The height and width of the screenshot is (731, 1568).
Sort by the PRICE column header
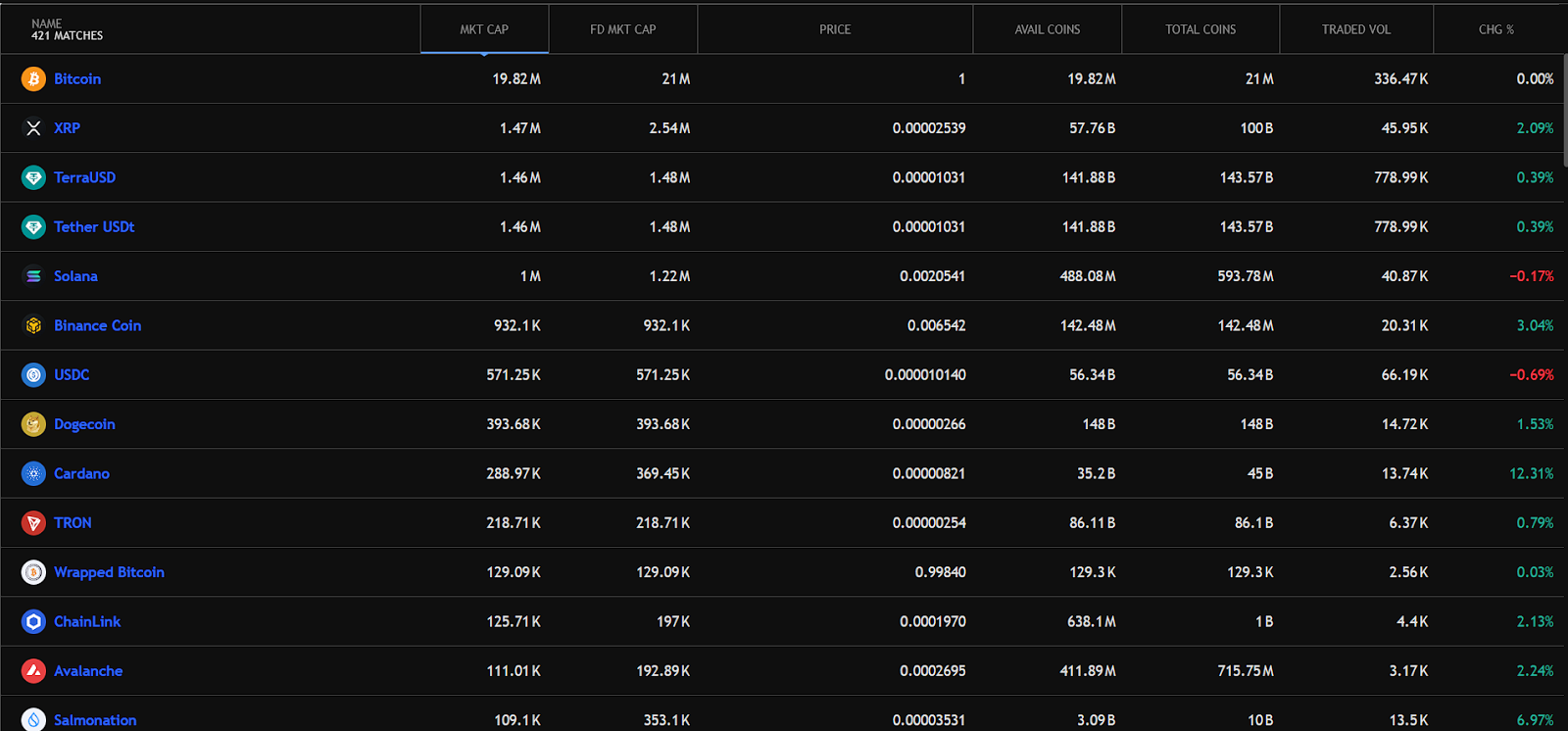coord(835,29)
